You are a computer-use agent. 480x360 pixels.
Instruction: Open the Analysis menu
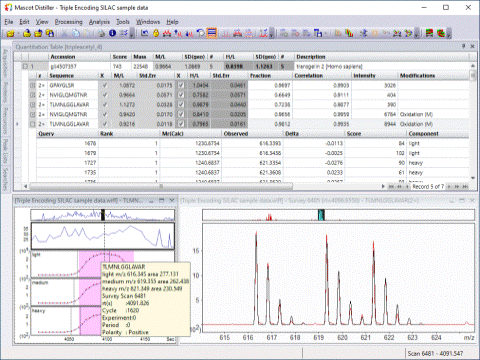tap(99, 22)
